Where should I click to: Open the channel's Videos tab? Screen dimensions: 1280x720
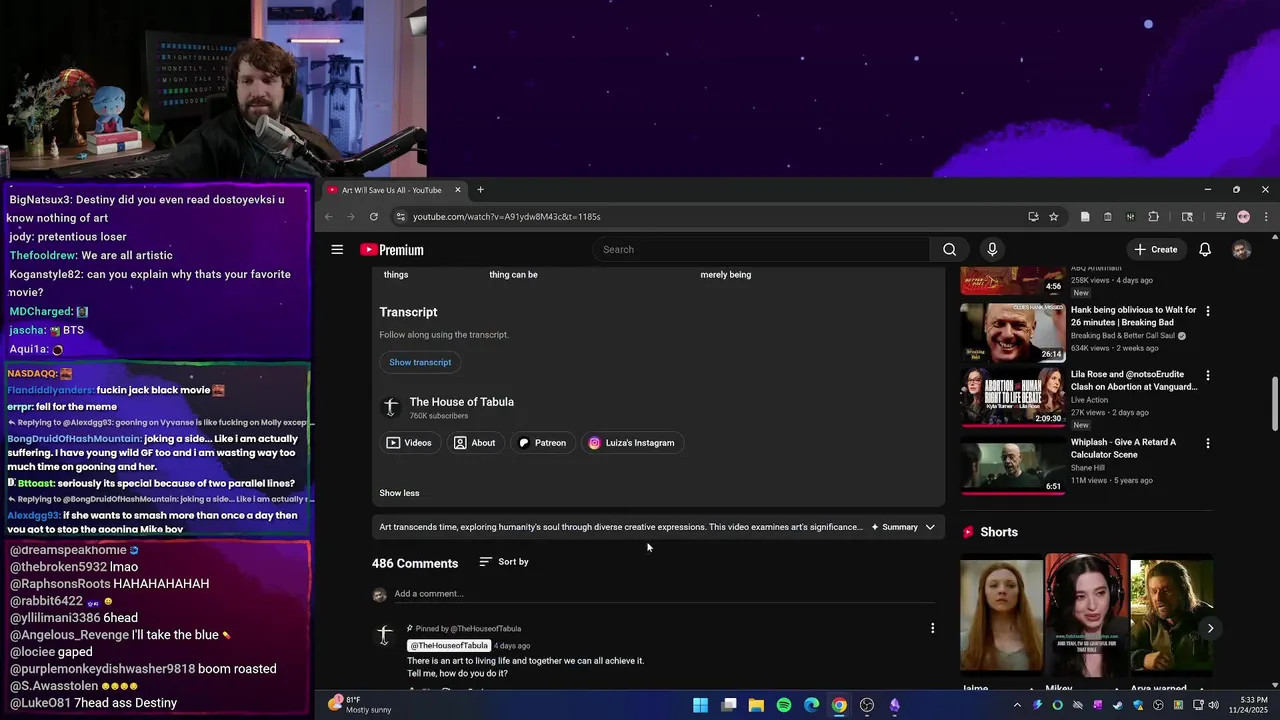pyautogui.click(x=409, y=443)
